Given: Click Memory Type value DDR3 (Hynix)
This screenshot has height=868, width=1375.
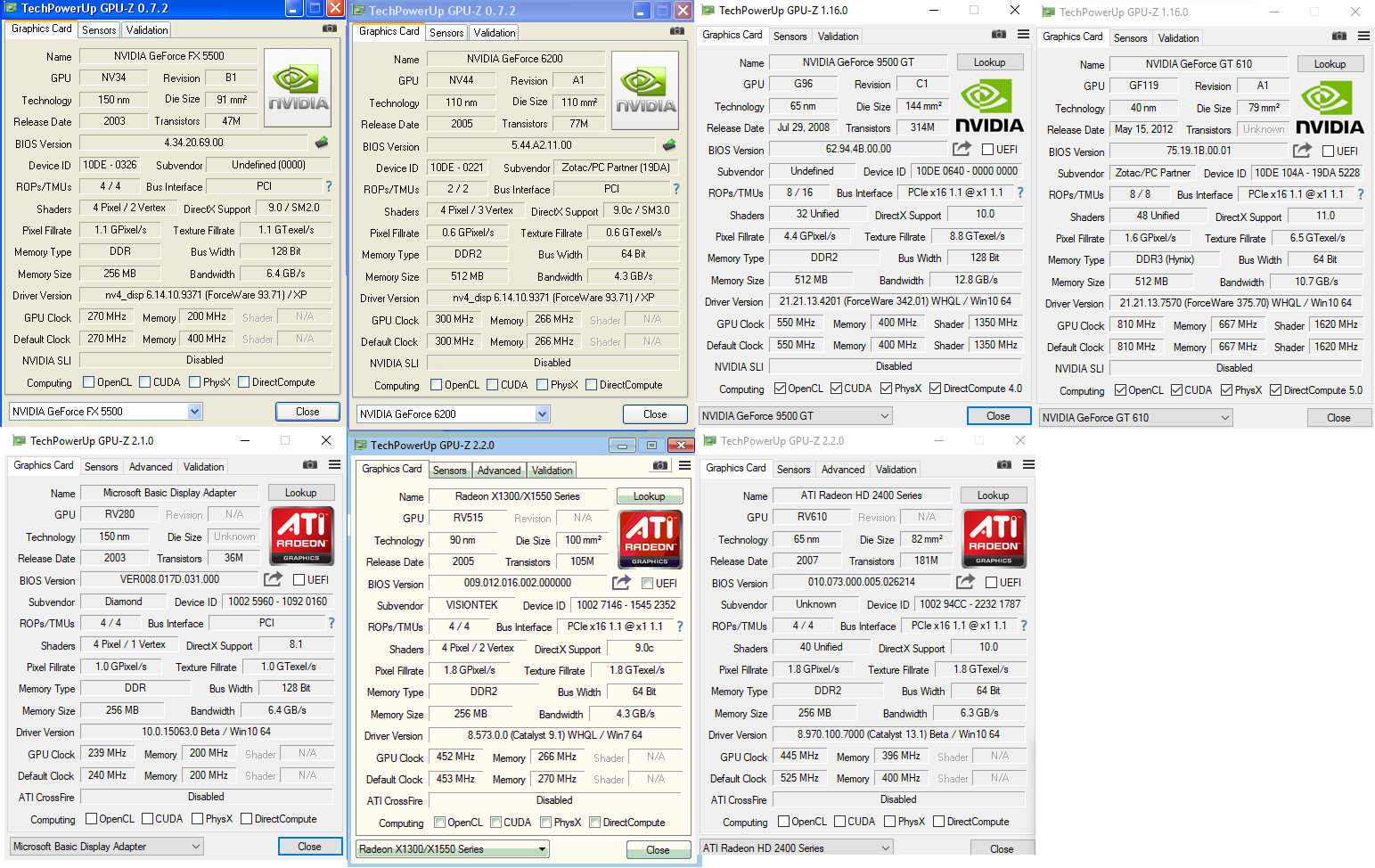Looking at the screenshot, I should 1165,259.
